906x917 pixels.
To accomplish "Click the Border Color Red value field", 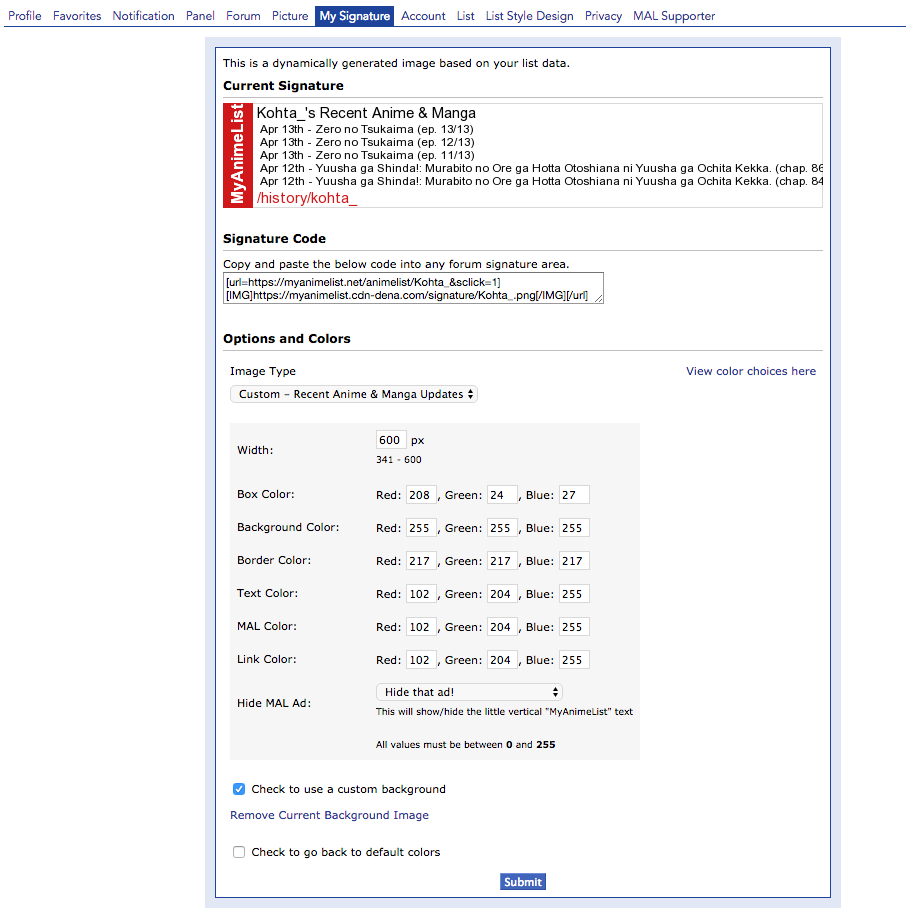I will pos(421,561).
